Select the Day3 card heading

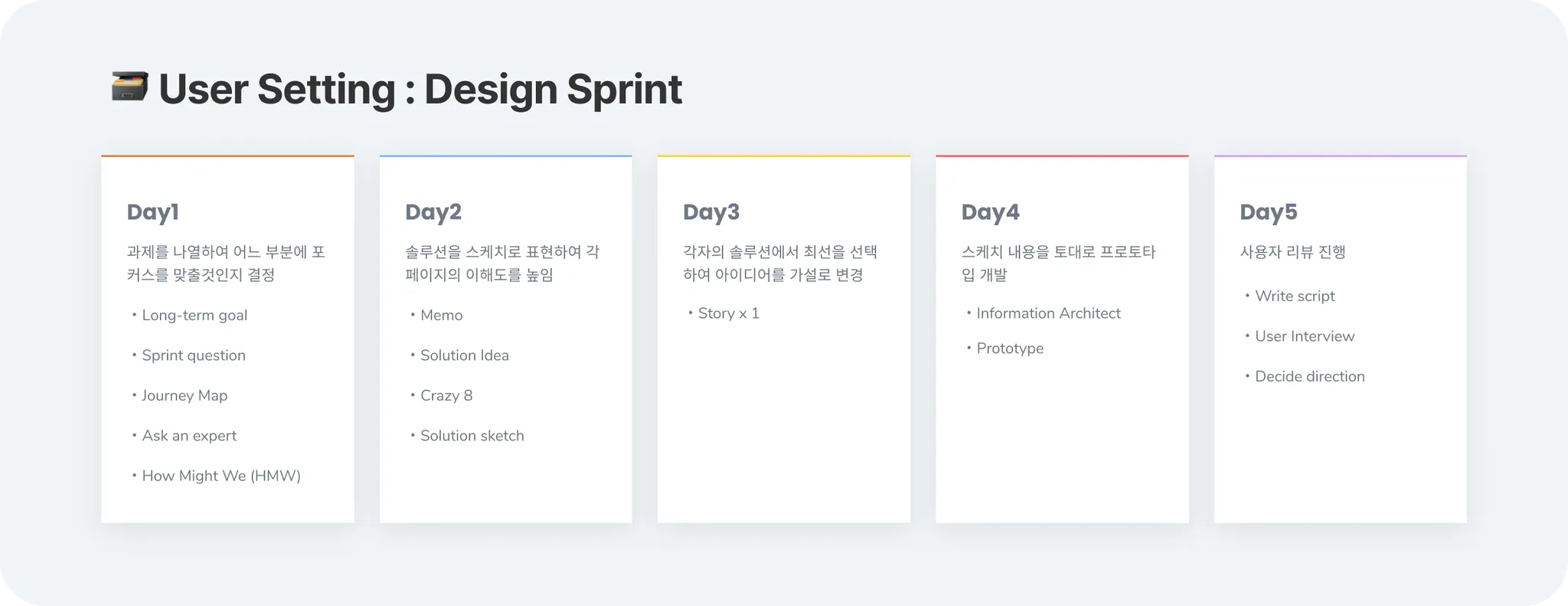[x=711, y=212]
